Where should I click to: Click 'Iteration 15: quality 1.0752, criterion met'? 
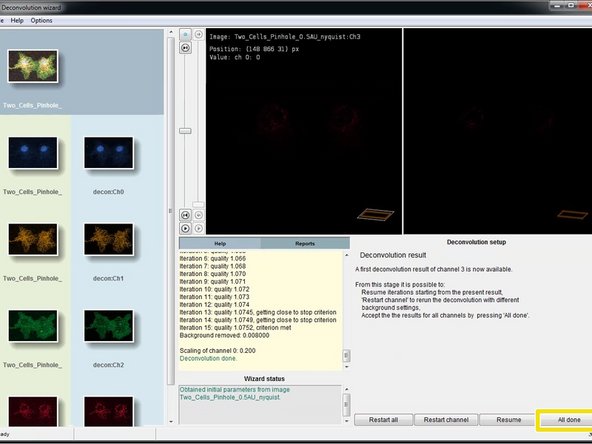pyautogui.click(x=235, y=328)
